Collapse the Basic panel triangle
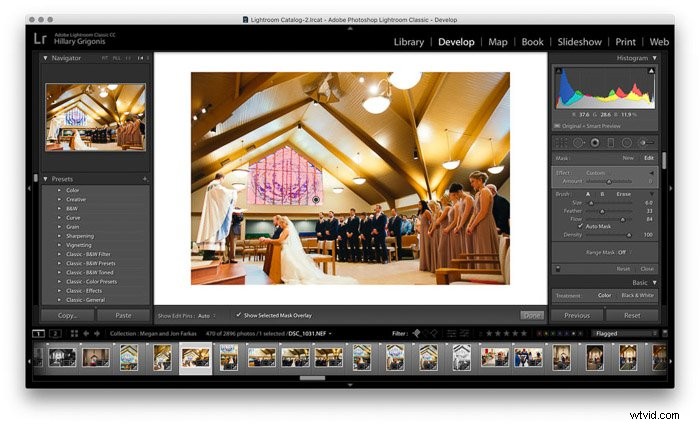The width and height of the screenshot is (700, 425). point(654,283)
